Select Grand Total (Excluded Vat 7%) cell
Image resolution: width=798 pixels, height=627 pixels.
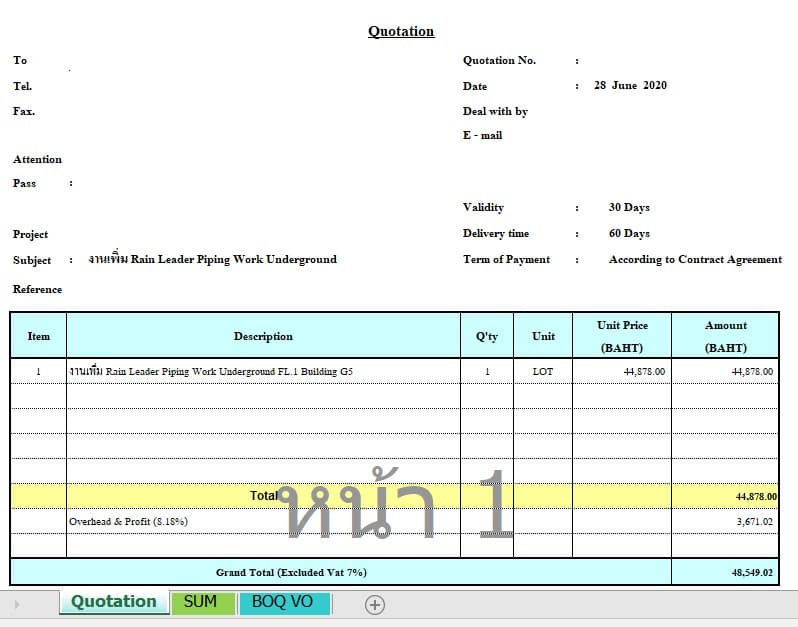pyautogui.click(x=341, y=572)
